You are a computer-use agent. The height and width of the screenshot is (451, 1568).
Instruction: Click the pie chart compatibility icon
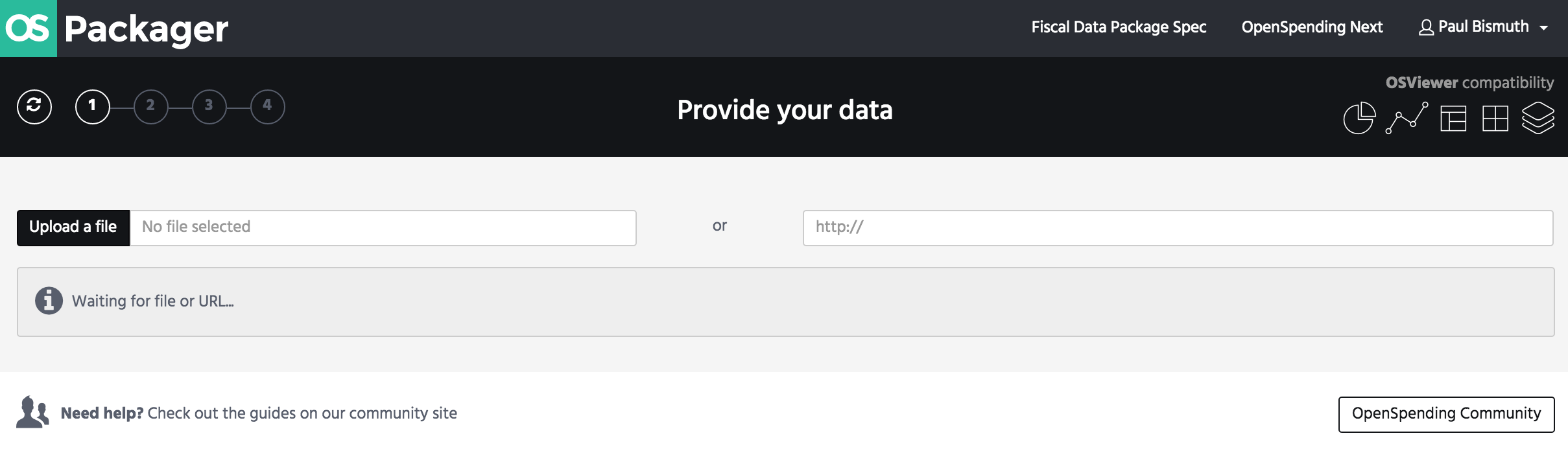1359,118
